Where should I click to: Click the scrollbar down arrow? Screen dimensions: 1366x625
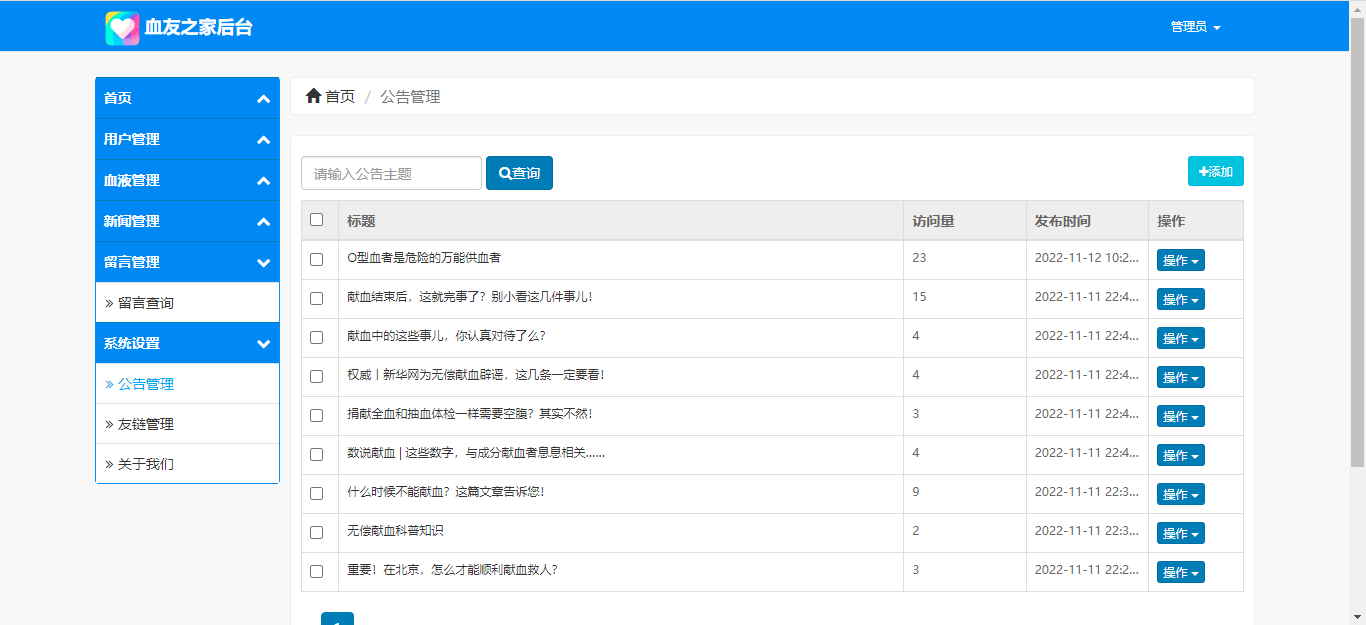click(x=1357, y=617)
